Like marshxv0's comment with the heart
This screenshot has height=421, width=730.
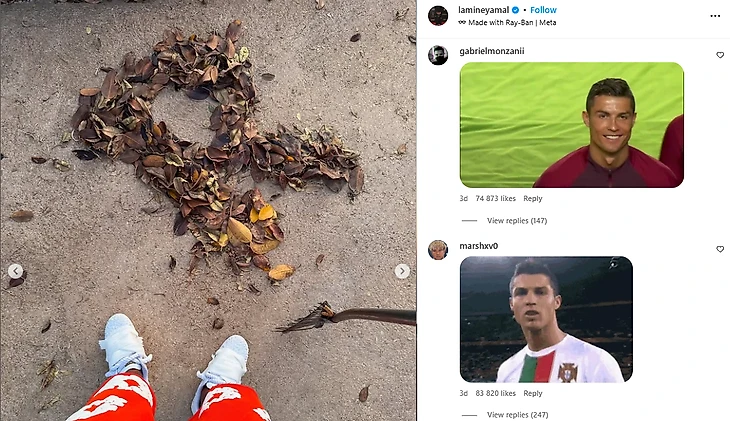click(720, 249)
